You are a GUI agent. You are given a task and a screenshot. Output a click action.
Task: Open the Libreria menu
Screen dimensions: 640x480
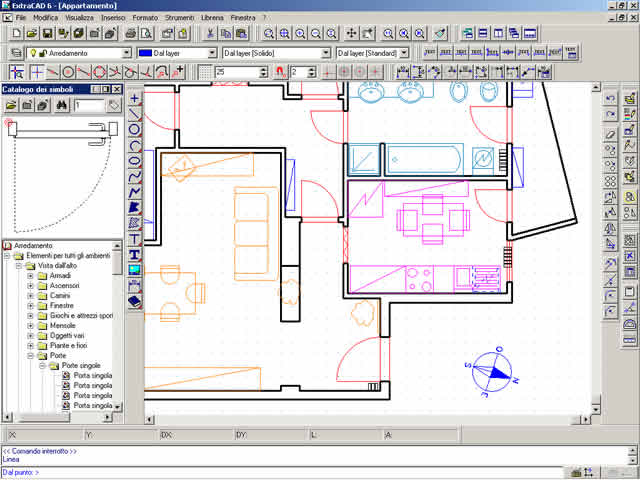tap(212, 18)
